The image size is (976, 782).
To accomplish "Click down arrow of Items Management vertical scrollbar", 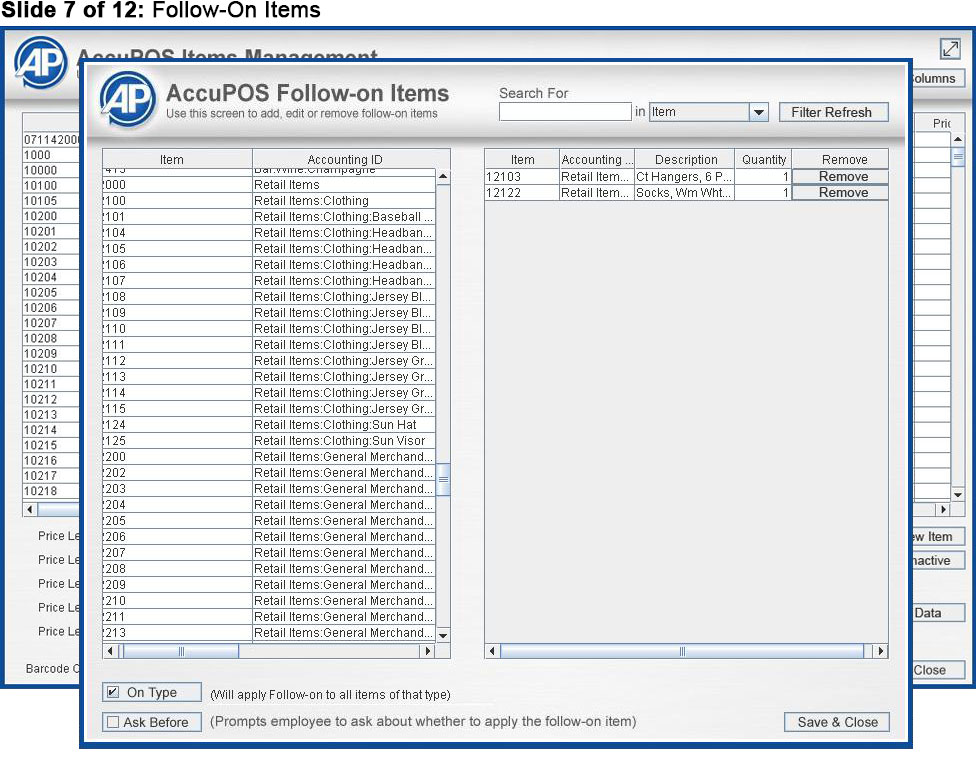I will [958, 495].
